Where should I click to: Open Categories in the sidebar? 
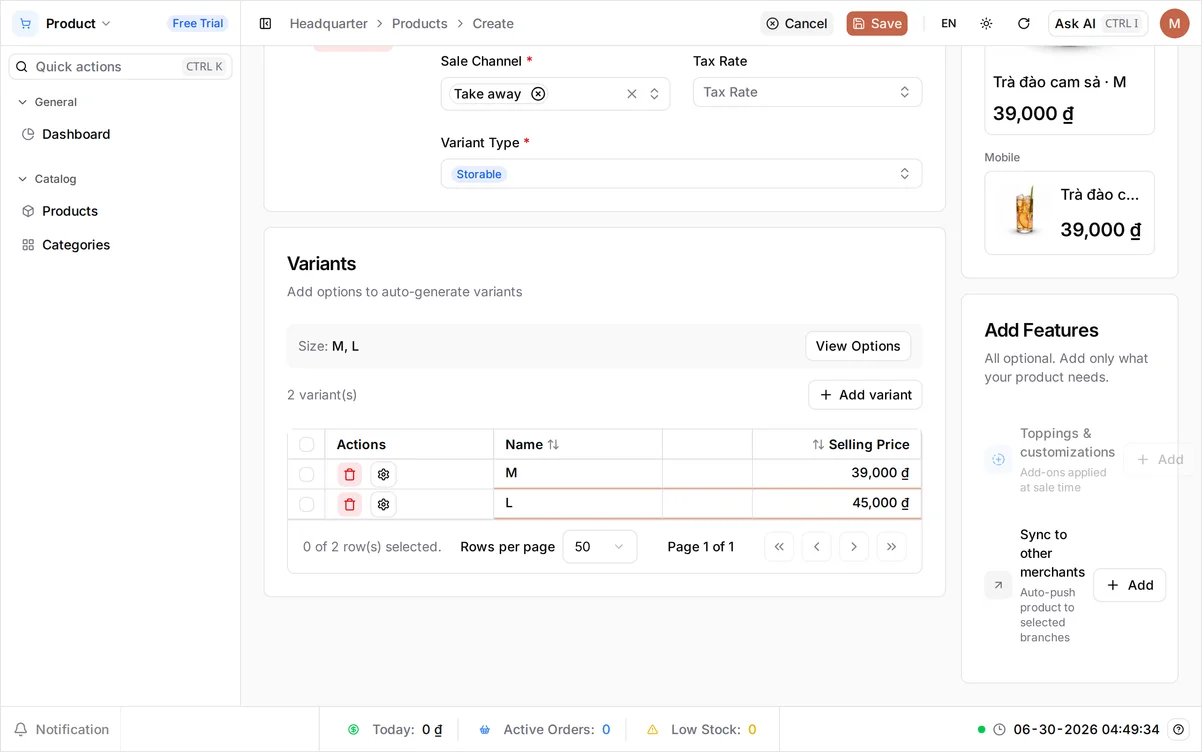coord(76,245)
